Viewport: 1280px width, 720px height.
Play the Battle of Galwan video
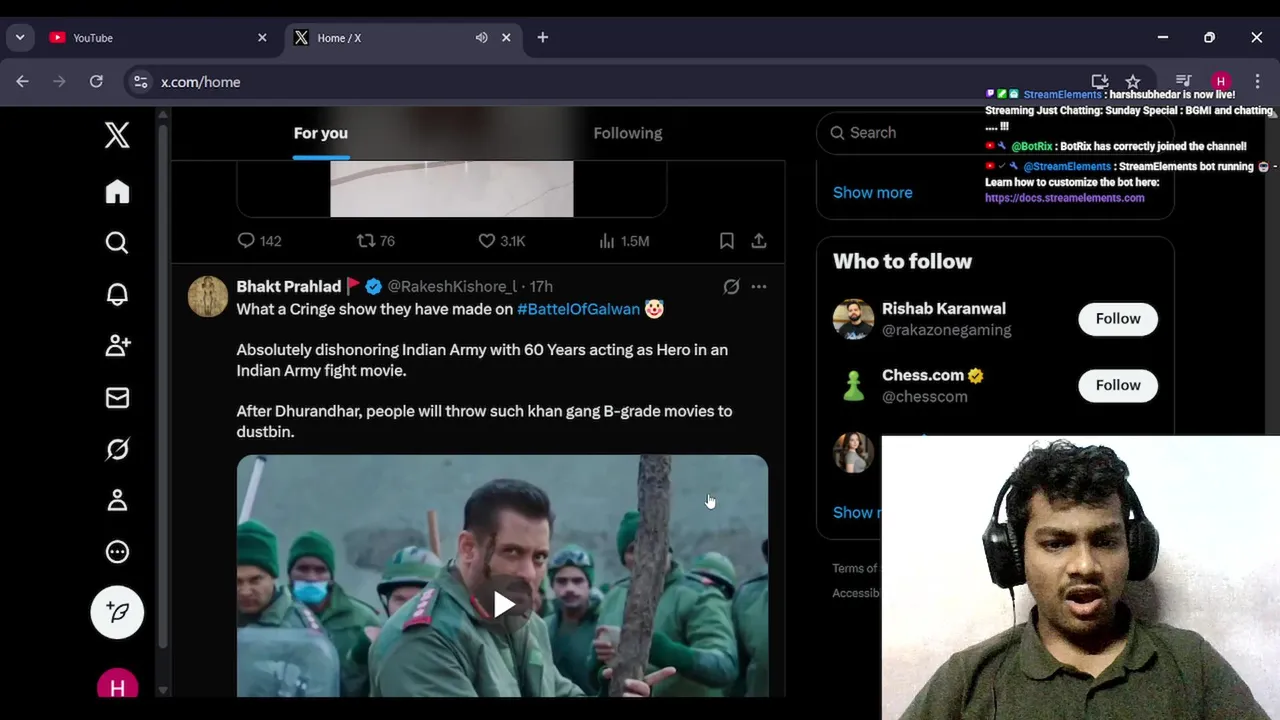point(503,604)
